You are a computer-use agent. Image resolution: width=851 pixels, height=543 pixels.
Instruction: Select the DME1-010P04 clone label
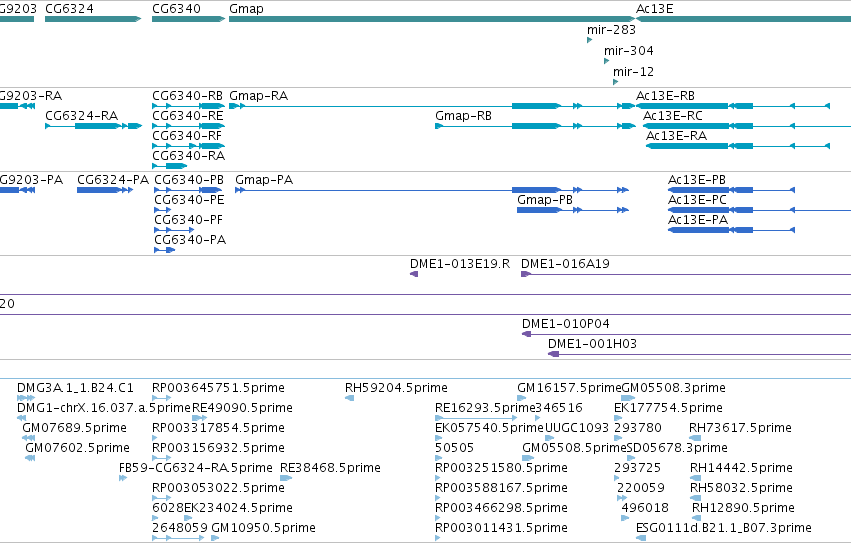pyautogui.click(x=566, y=324)
